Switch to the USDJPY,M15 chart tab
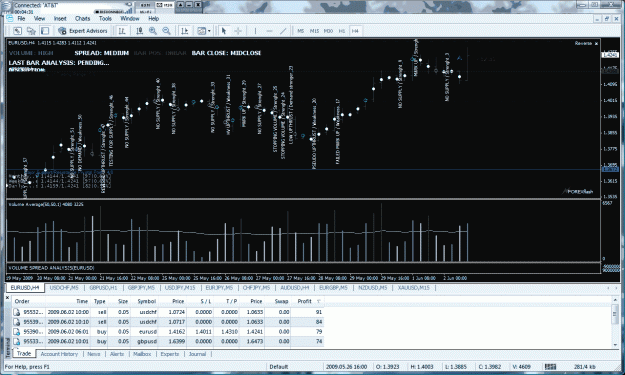 pos(180,287)
